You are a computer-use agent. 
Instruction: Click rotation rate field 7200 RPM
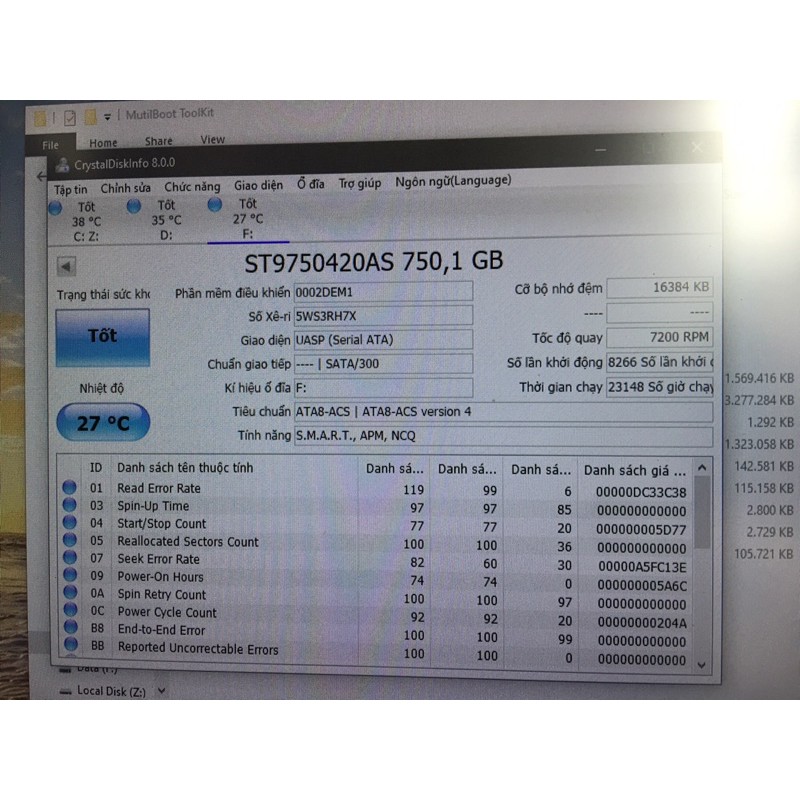pos(659,337)
